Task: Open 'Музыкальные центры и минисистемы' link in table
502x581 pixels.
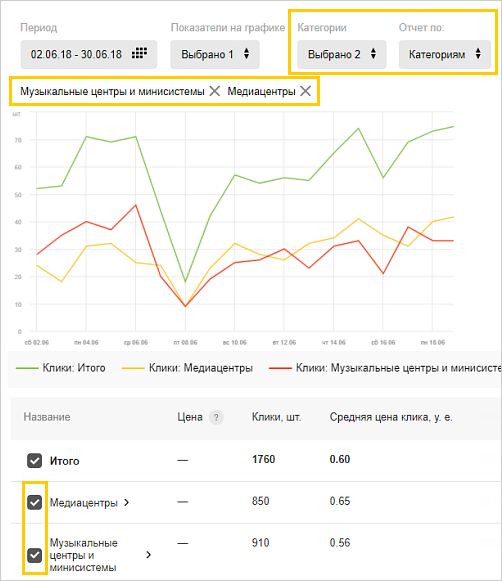Action: pyautogui.click(x=84, y=555)
